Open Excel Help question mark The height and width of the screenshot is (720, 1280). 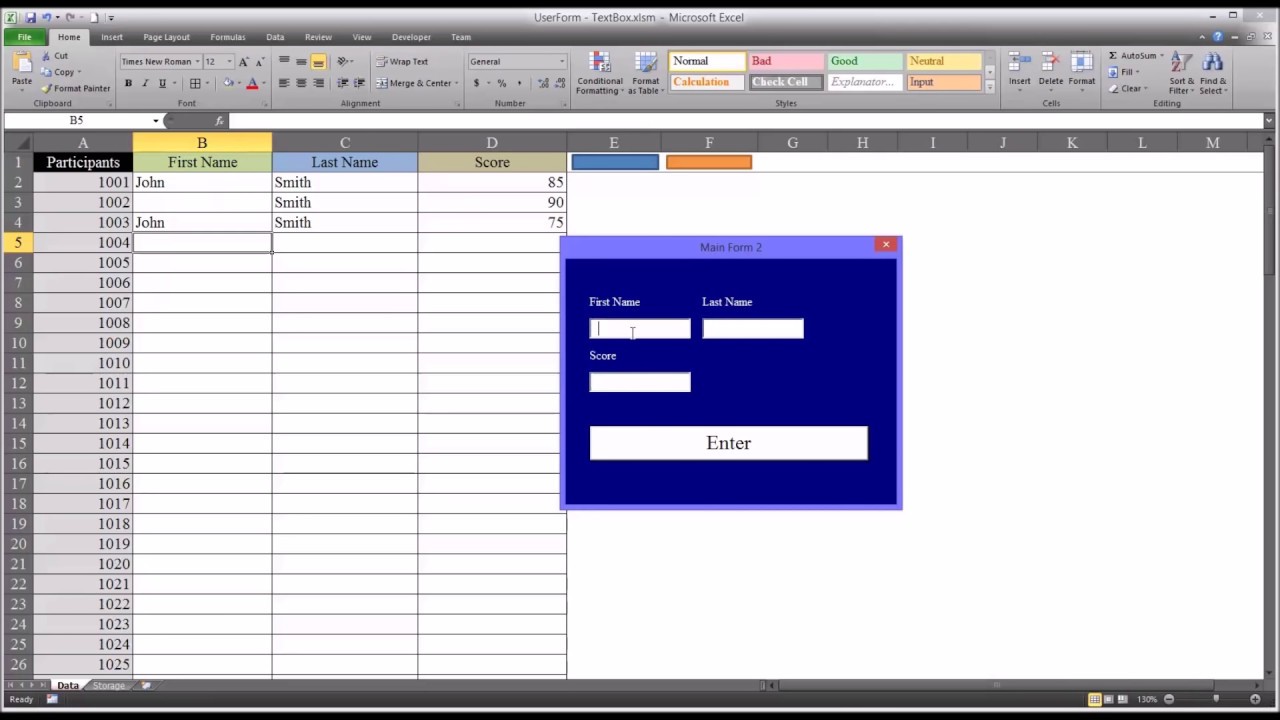[x=1218, y=37]
